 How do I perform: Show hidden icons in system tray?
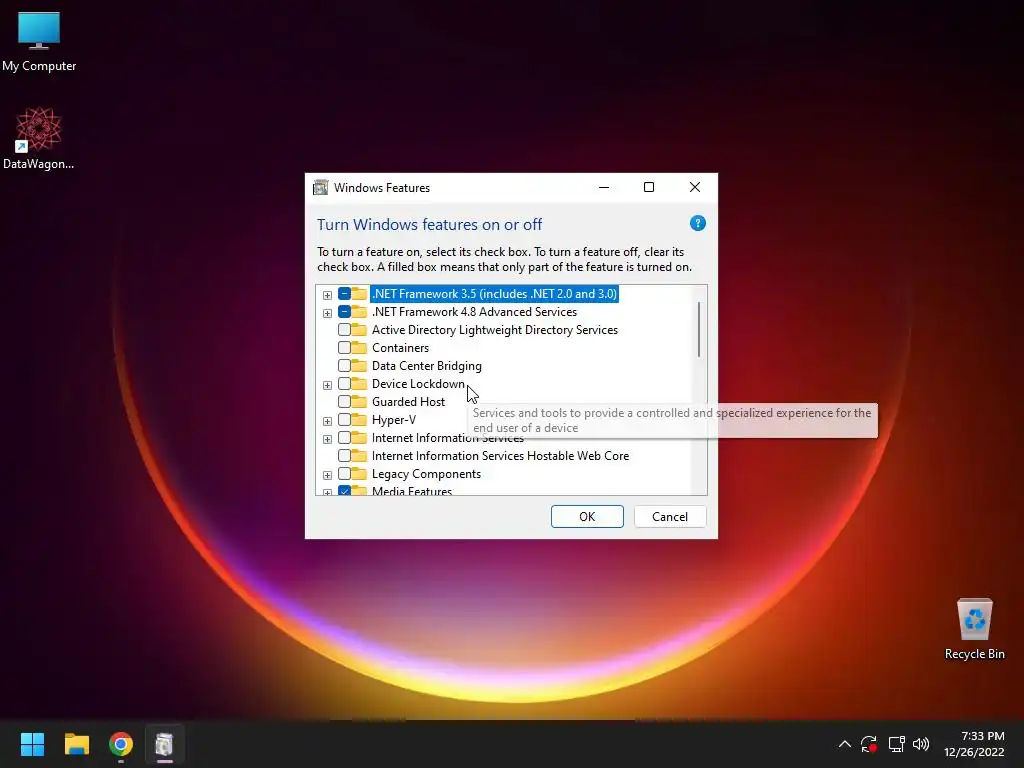coord(844,744)
